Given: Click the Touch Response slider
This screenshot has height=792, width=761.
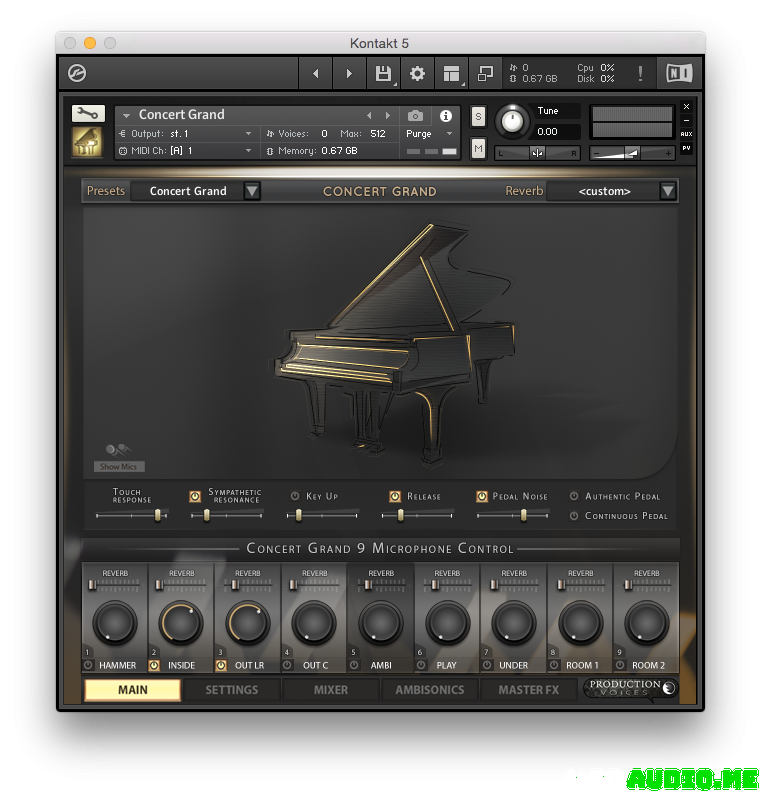Looking at the screenshot, I should click(132, 515).
